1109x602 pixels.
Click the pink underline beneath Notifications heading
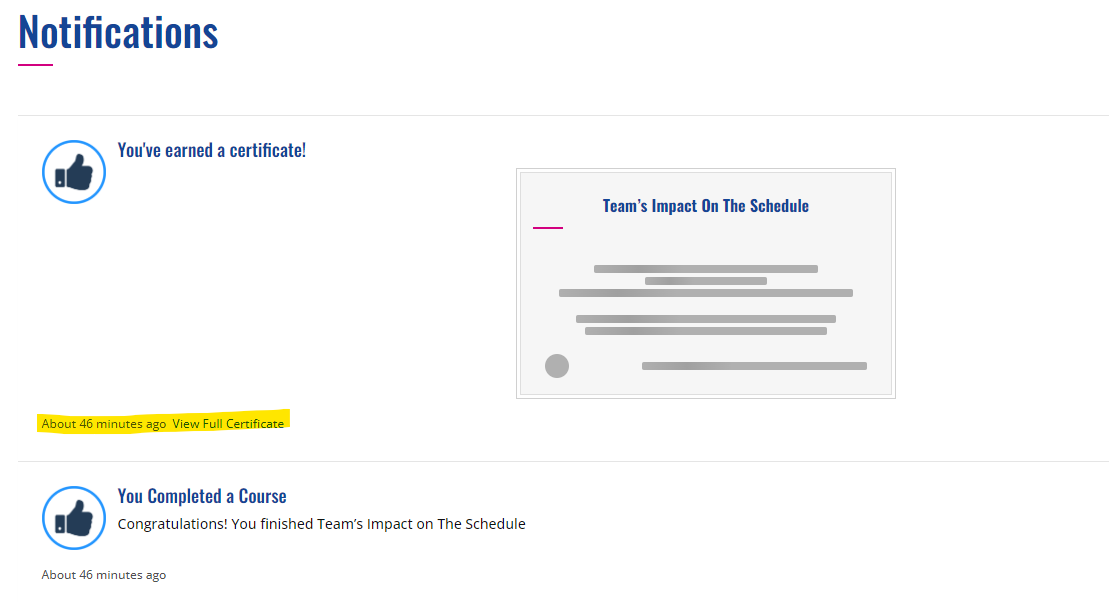(35, 65)
